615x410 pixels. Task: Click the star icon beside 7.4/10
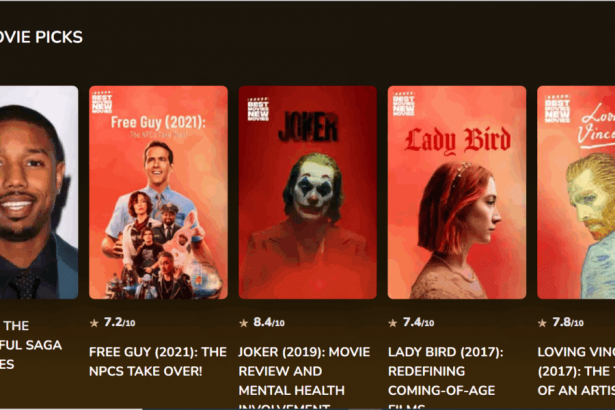click(393, 323)
